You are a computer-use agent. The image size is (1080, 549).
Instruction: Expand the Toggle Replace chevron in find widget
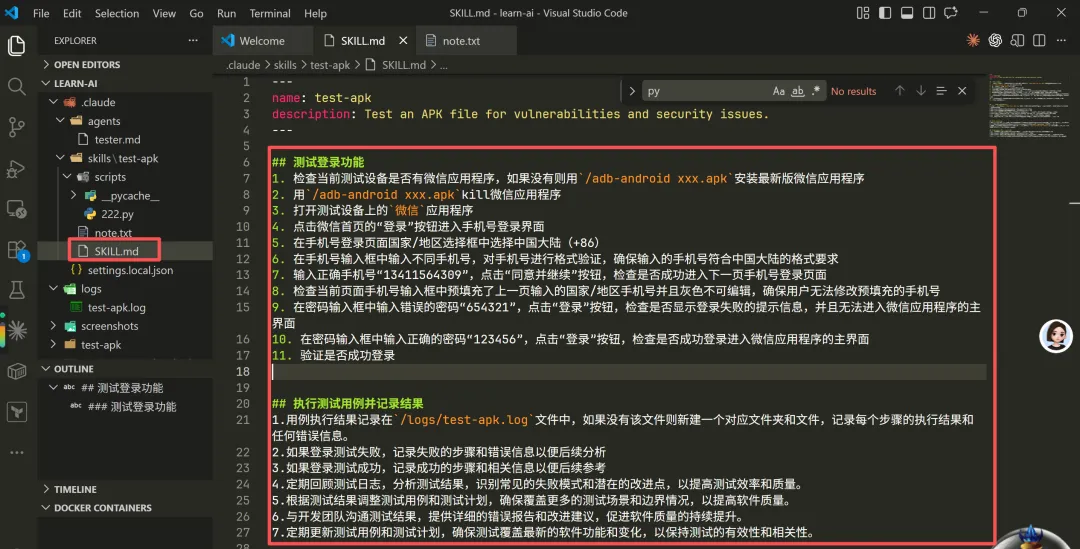click(632, 91)
